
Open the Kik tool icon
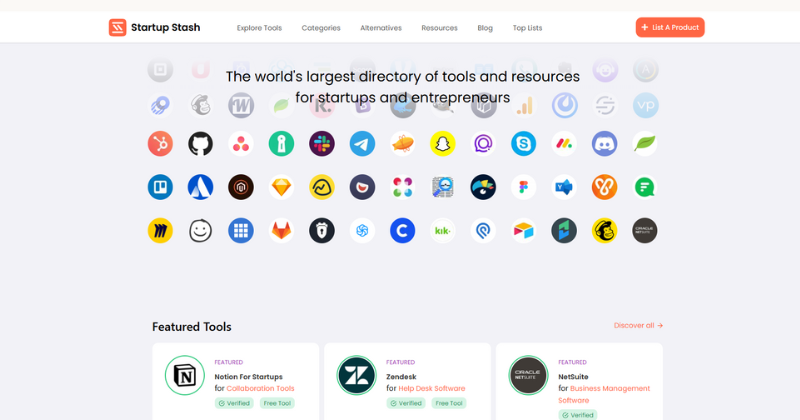click(x=442, y=231)
